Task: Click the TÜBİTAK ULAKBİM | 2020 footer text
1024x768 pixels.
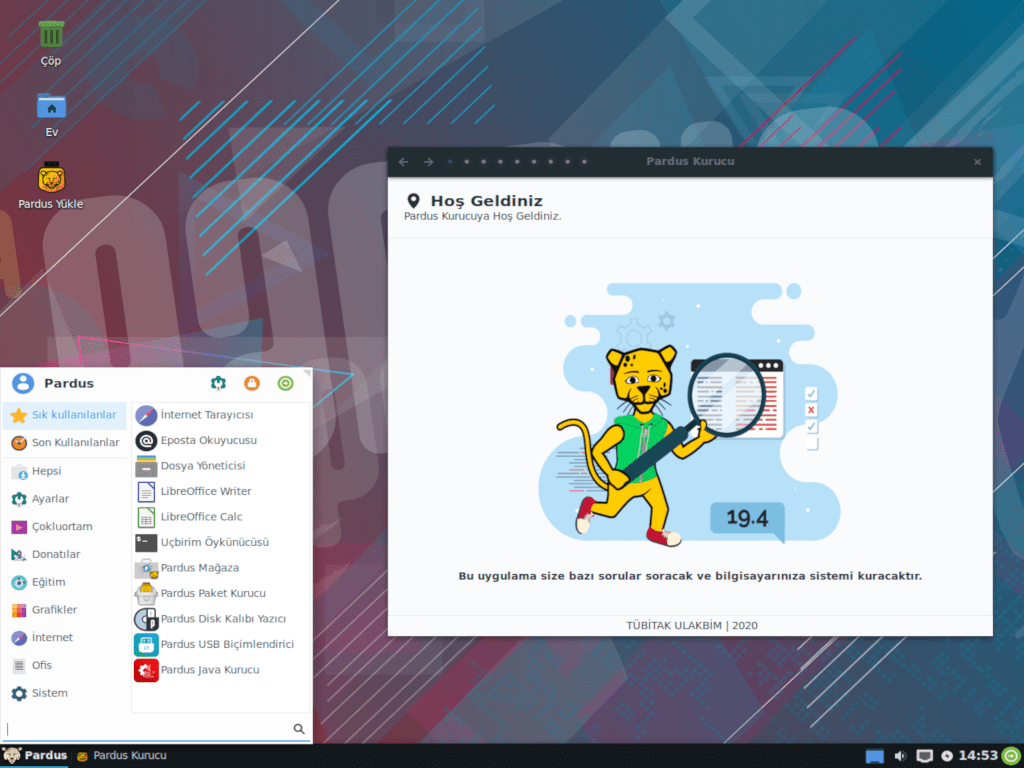Action: click(692, 626)
